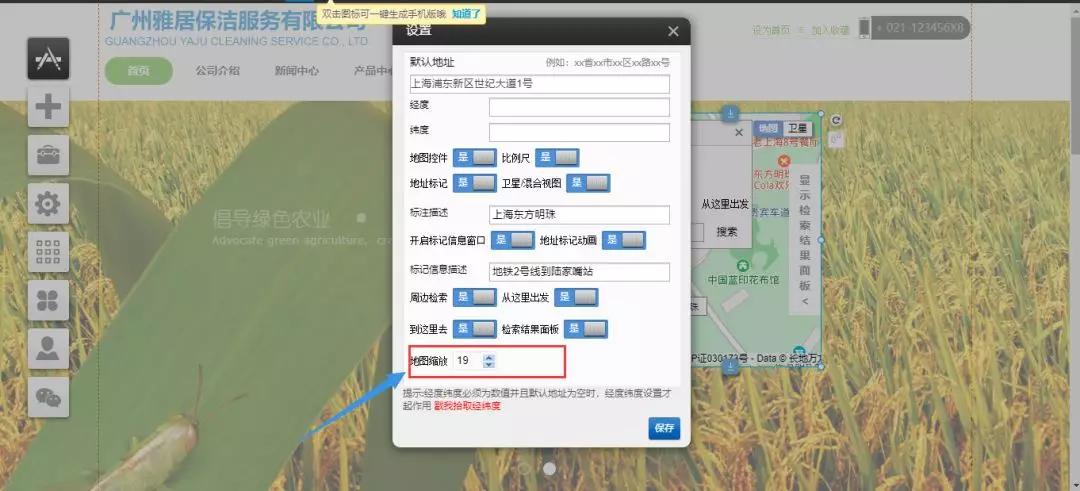
Task: Click the top download handle on map module
Action: [x=730, y=114]
